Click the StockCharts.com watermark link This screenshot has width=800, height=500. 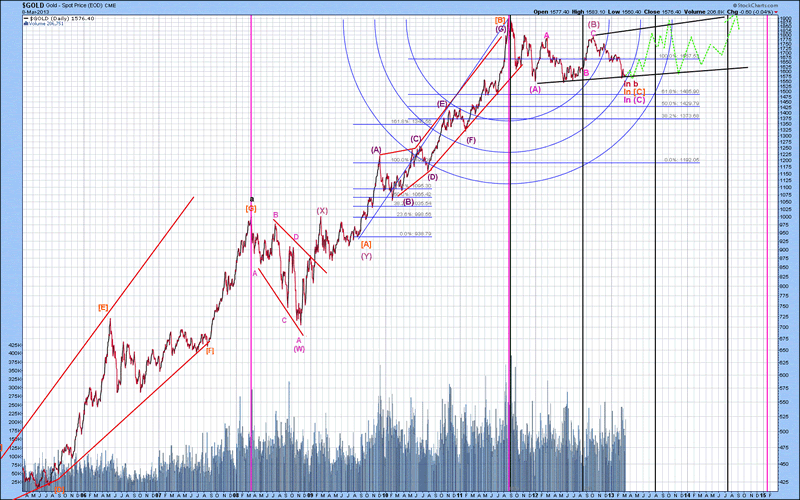click(x=760, y=4)
